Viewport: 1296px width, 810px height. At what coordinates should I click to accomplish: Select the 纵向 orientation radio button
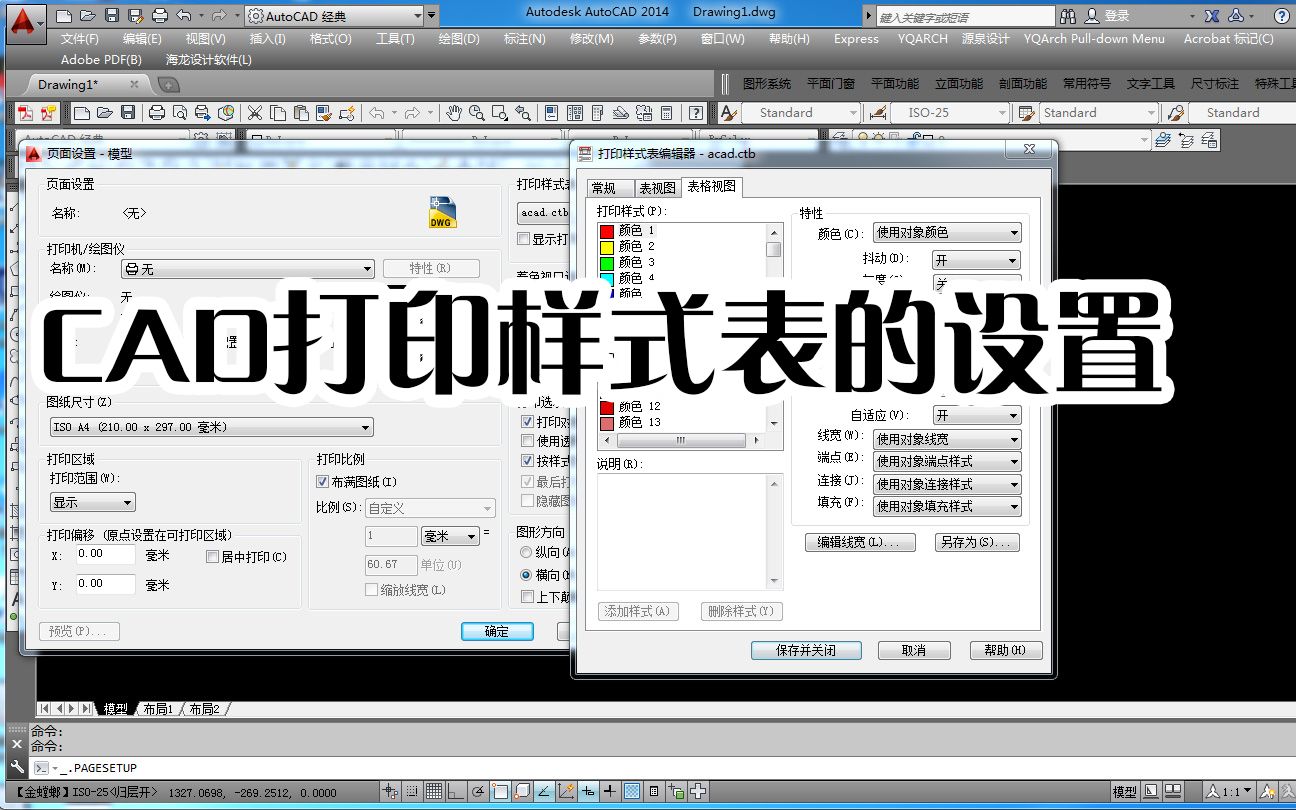click(x=526, y=552)
